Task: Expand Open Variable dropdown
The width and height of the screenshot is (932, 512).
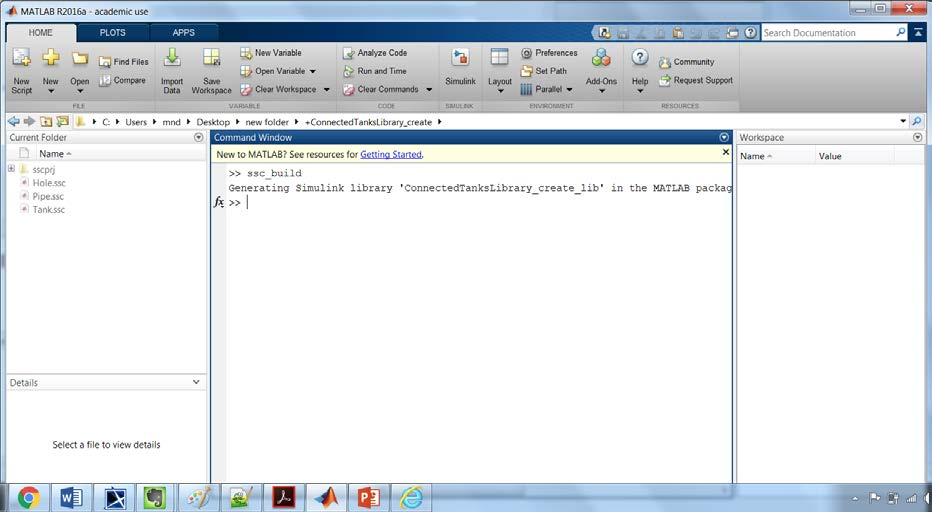Action: [x=313, y=71]
